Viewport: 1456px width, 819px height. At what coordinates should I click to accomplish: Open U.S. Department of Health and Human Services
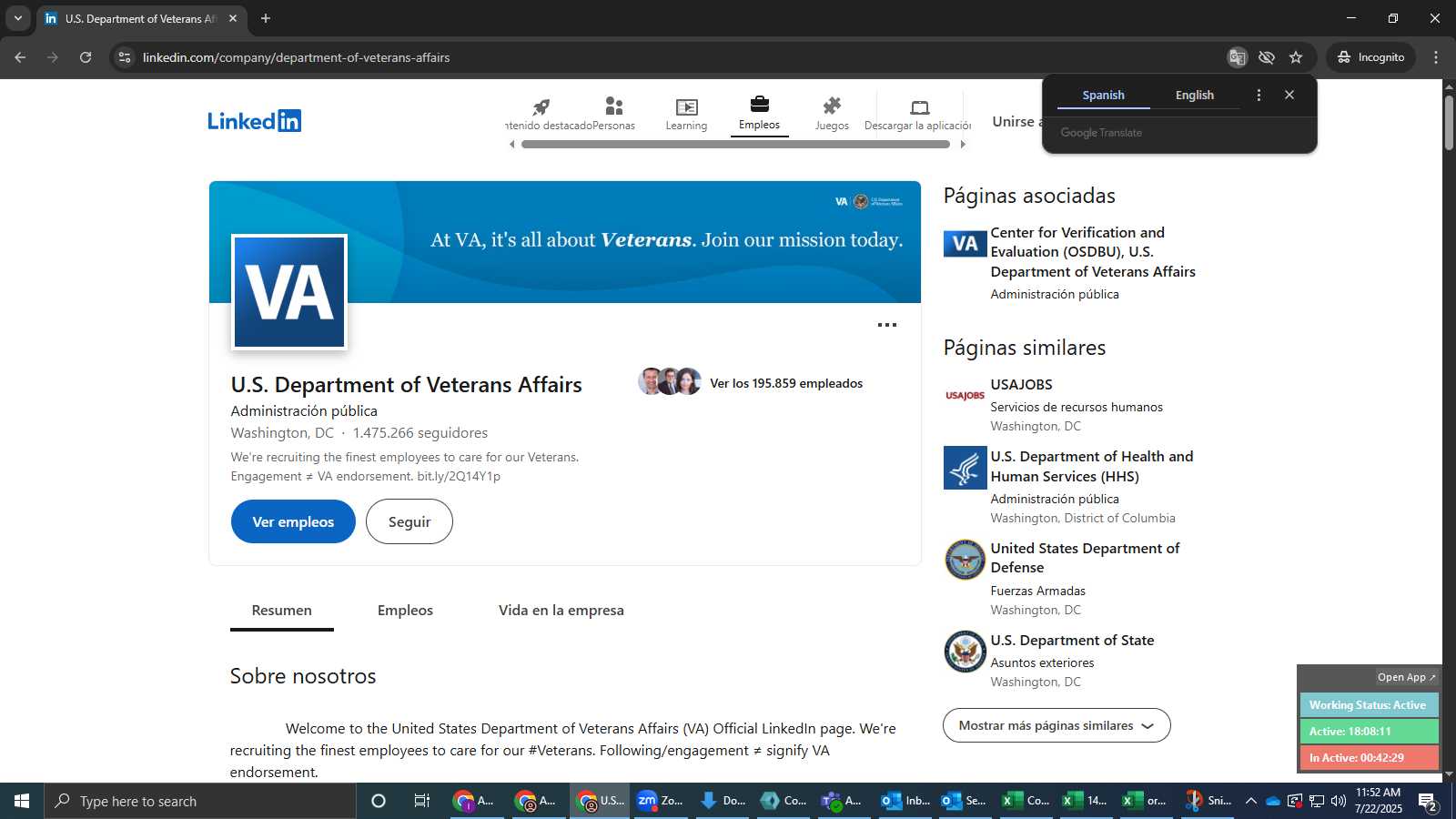point(1091,466)
